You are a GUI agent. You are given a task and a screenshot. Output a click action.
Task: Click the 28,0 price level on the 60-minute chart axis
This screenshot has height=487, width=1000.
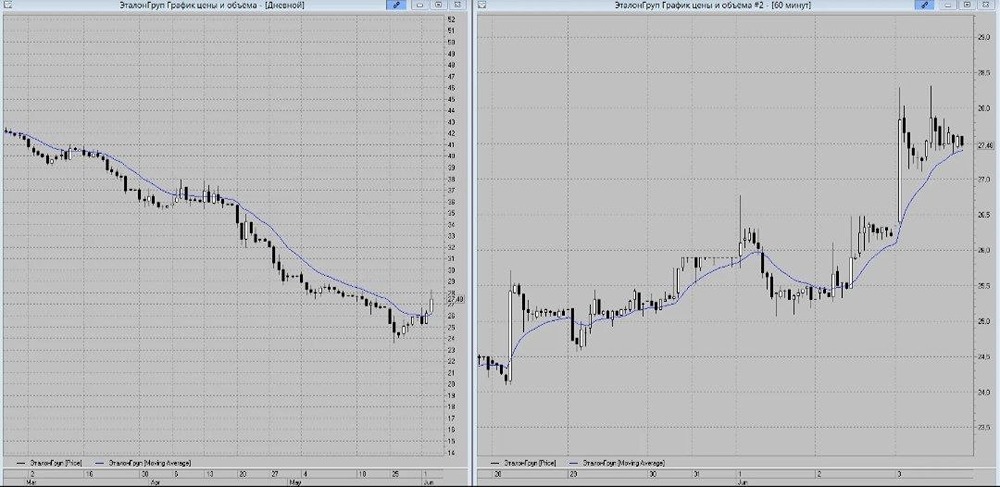tap(982, 109)
